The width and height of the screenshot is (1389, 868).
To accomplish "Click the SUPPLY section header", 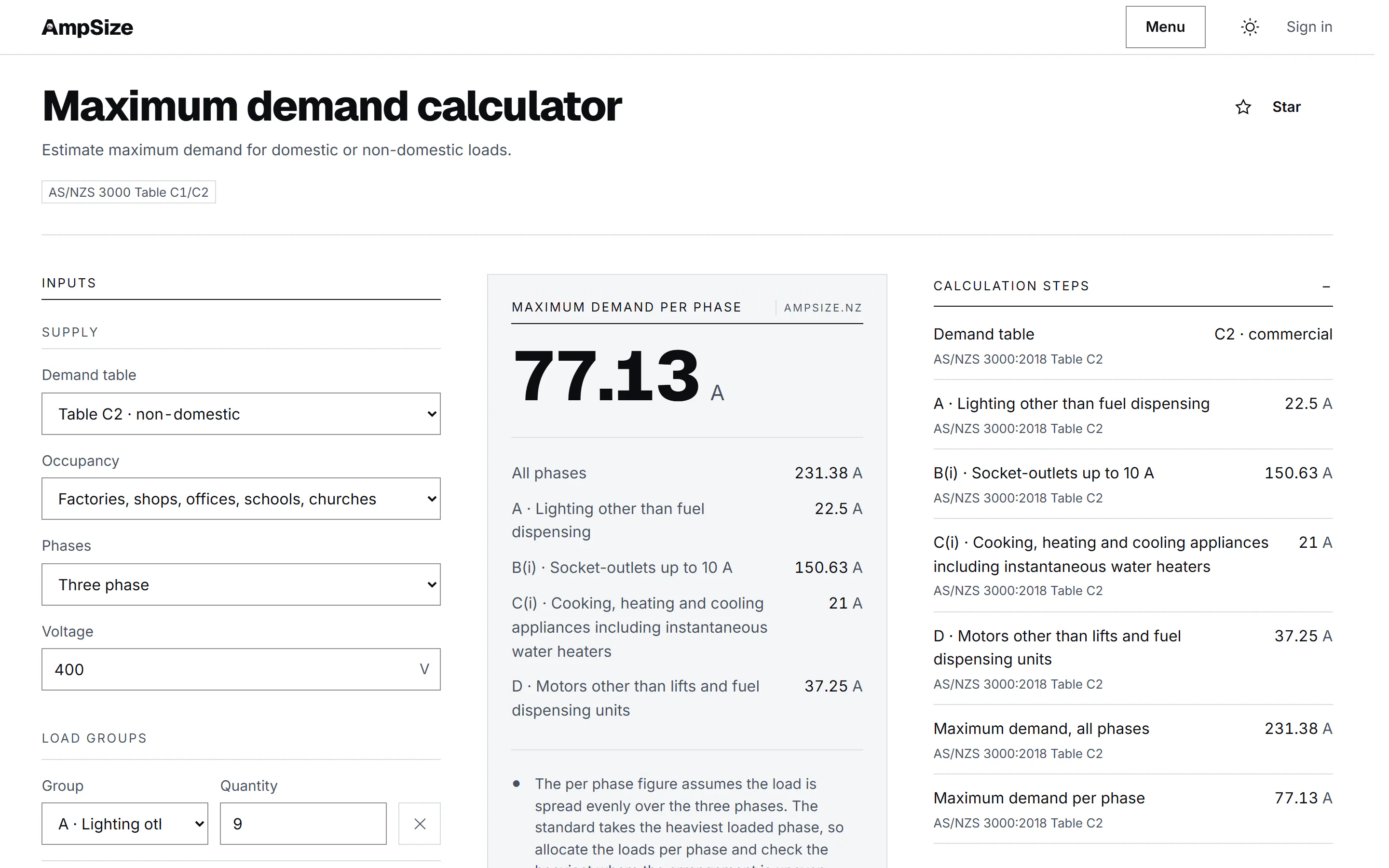I will point(70,332).
